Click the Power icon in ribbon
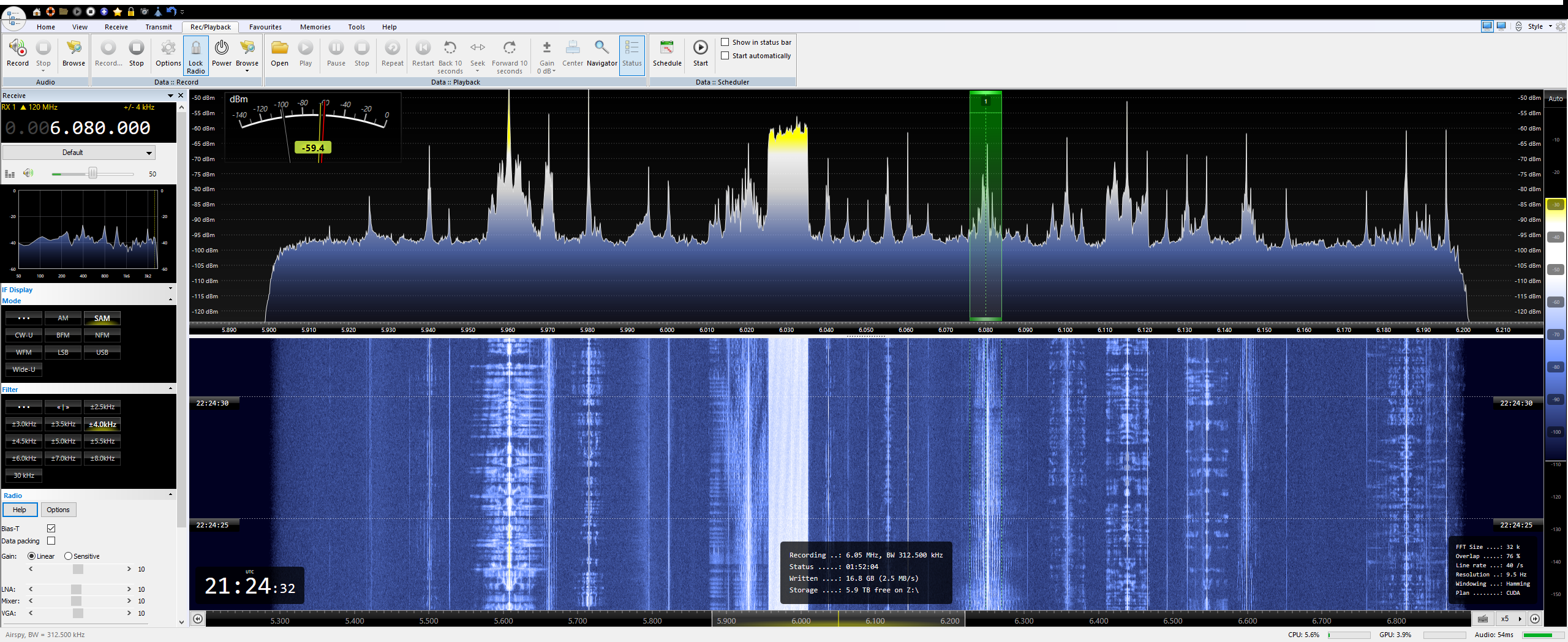The height and width of the screenshot is (642, 1568). 222,48
